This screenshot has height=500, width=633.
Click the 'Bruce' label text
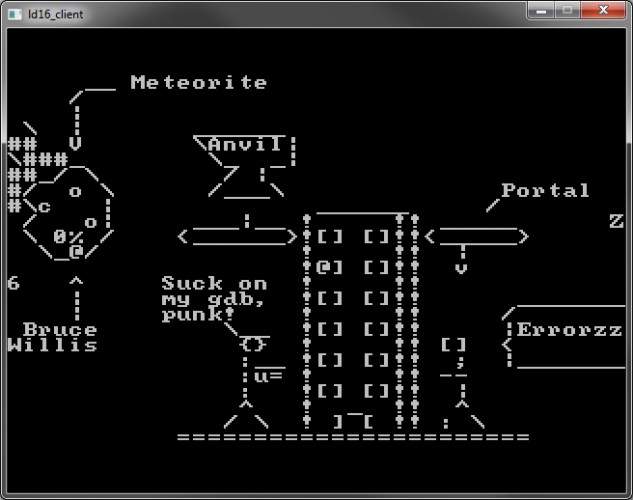(x=60, y=329)
